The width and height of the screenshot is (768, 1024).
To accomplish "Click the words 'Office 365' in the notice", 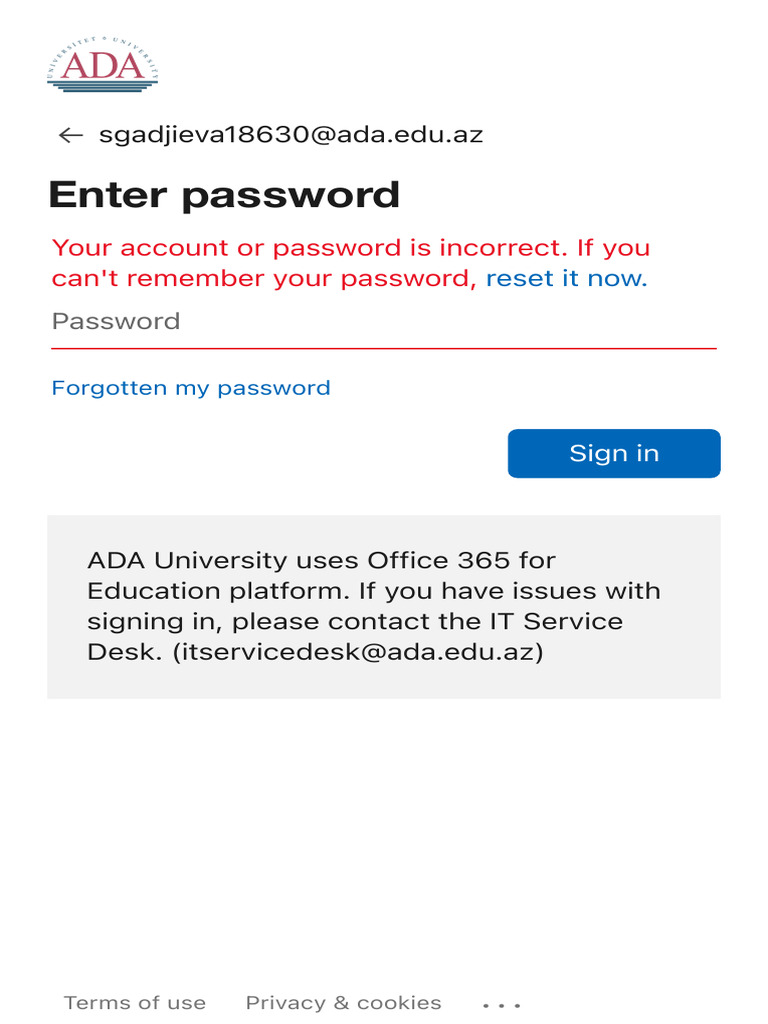I will tap(438, 560).
